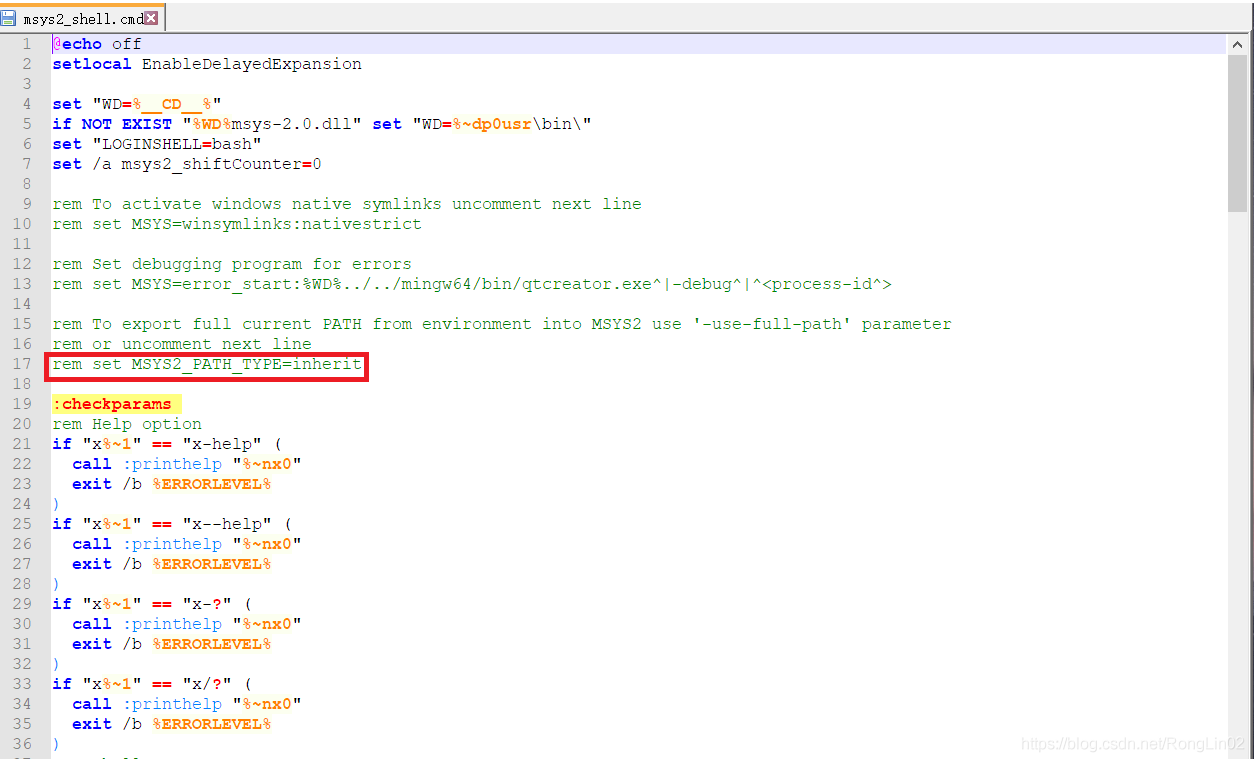Click the scrollbar up arrow in the editor
Viewport: 1254px width, 762px height.
(x=1237, y=43)
